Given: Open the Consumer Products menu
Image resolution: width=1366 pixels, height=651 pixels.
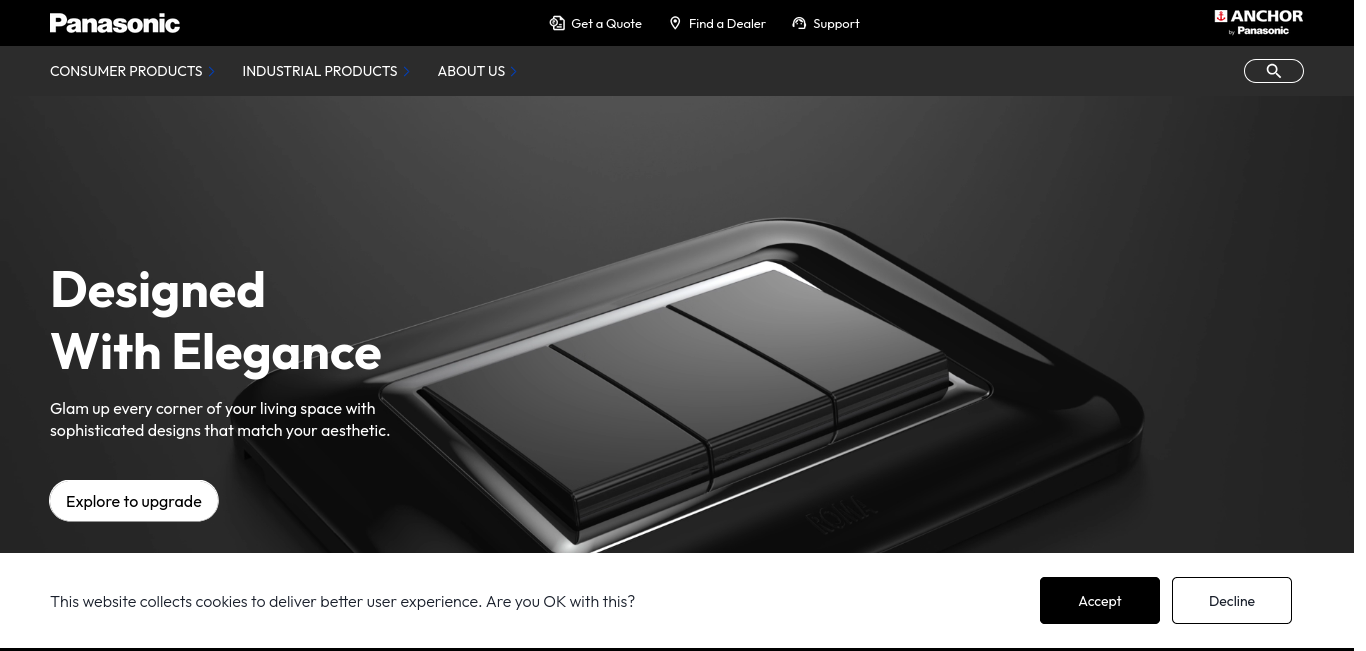Looking at the screenshot, I should pyautogui.click(x=126, y=71).
